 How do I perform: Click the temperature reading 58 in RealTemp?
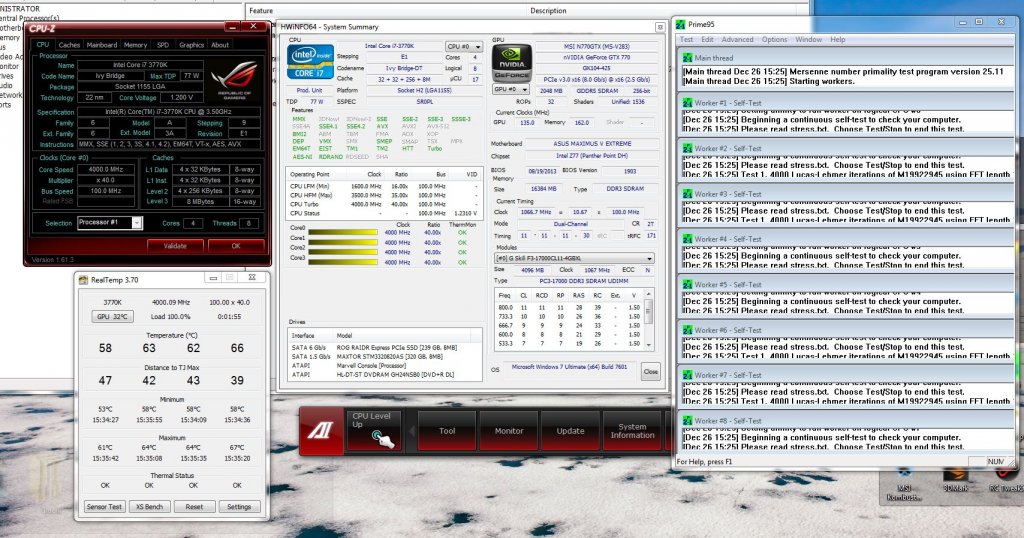pos(105,348)
